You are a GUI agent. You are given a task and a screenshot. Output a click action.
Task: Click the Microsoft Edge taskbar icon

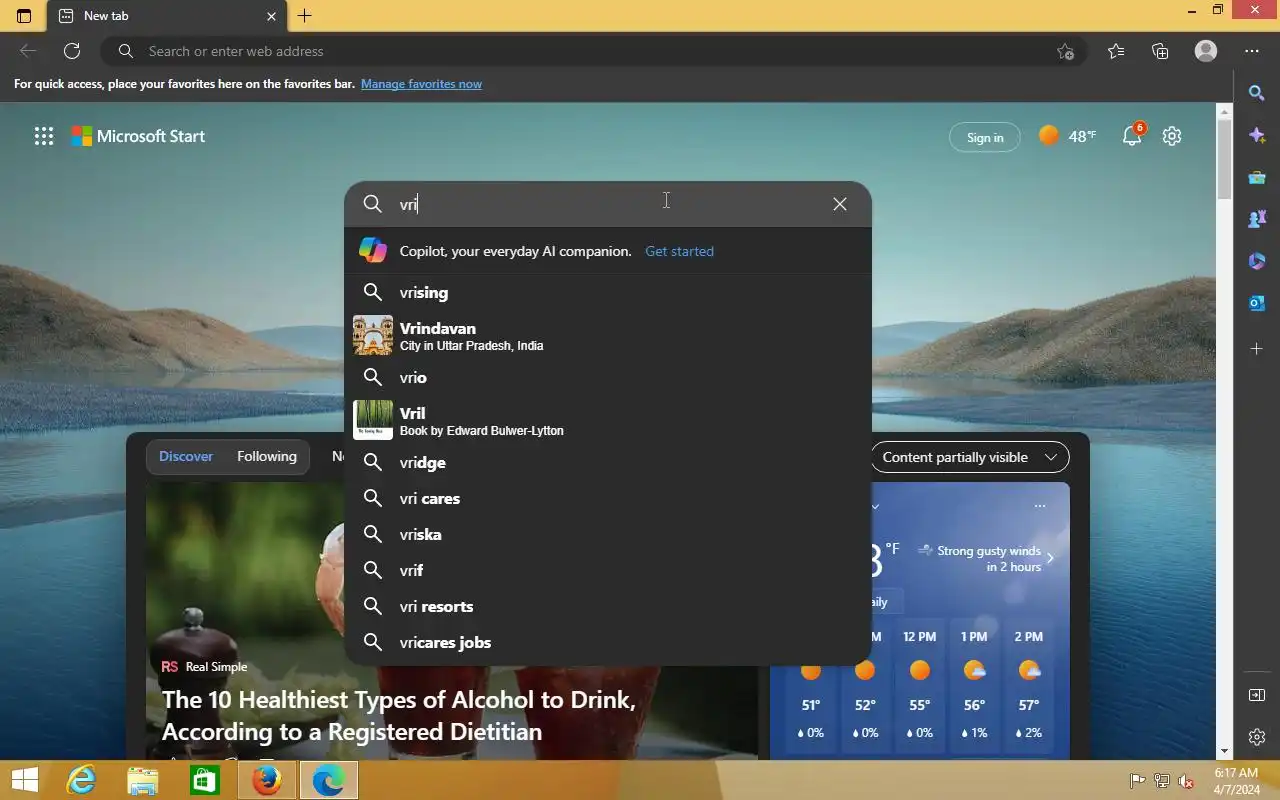[328, 780]
